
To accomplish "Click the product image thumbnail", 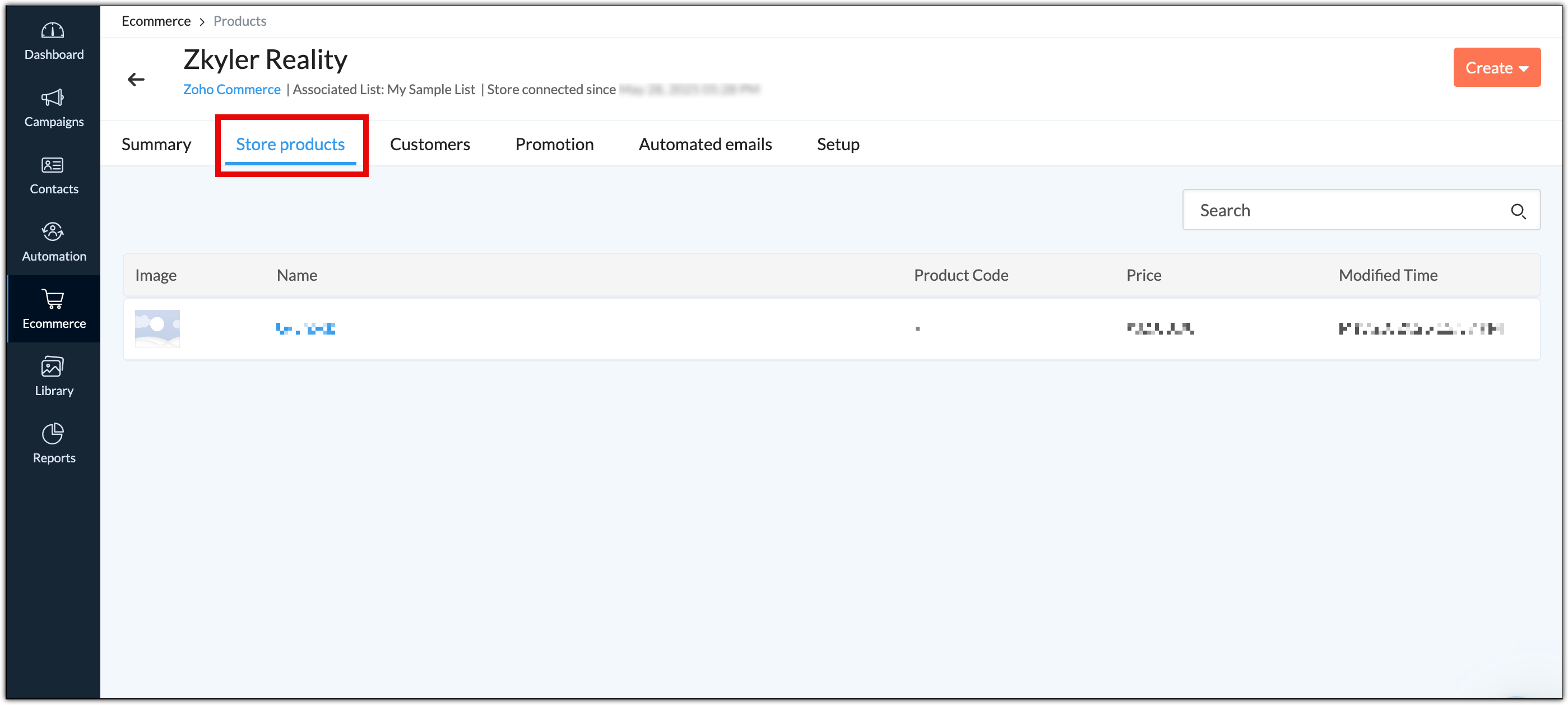I will [157, 329].
